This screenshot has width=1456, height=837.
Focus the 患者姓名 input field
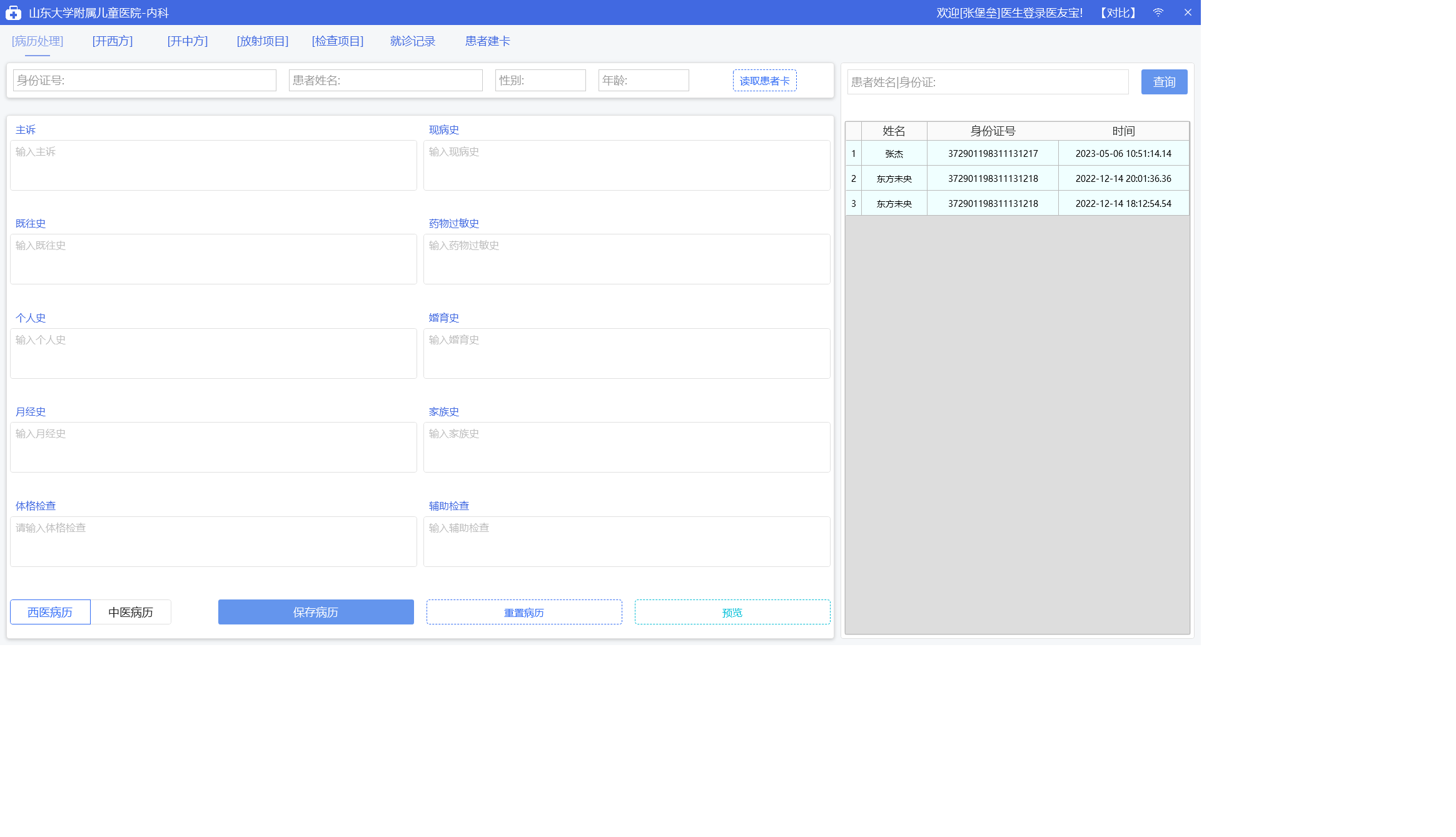(x=386, y=81)
